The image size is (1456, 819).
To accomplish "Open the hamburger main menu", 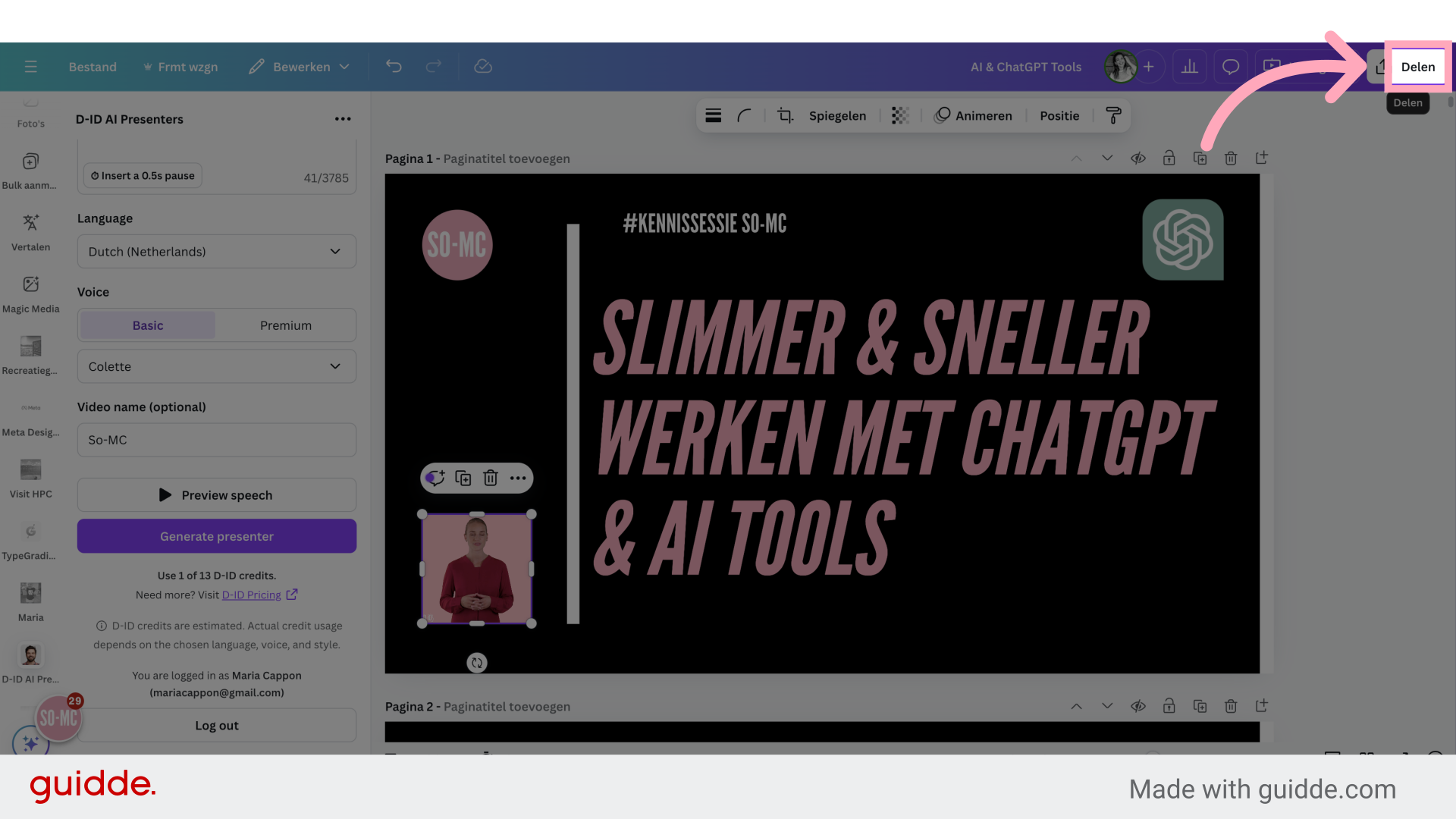I will 30,67.
